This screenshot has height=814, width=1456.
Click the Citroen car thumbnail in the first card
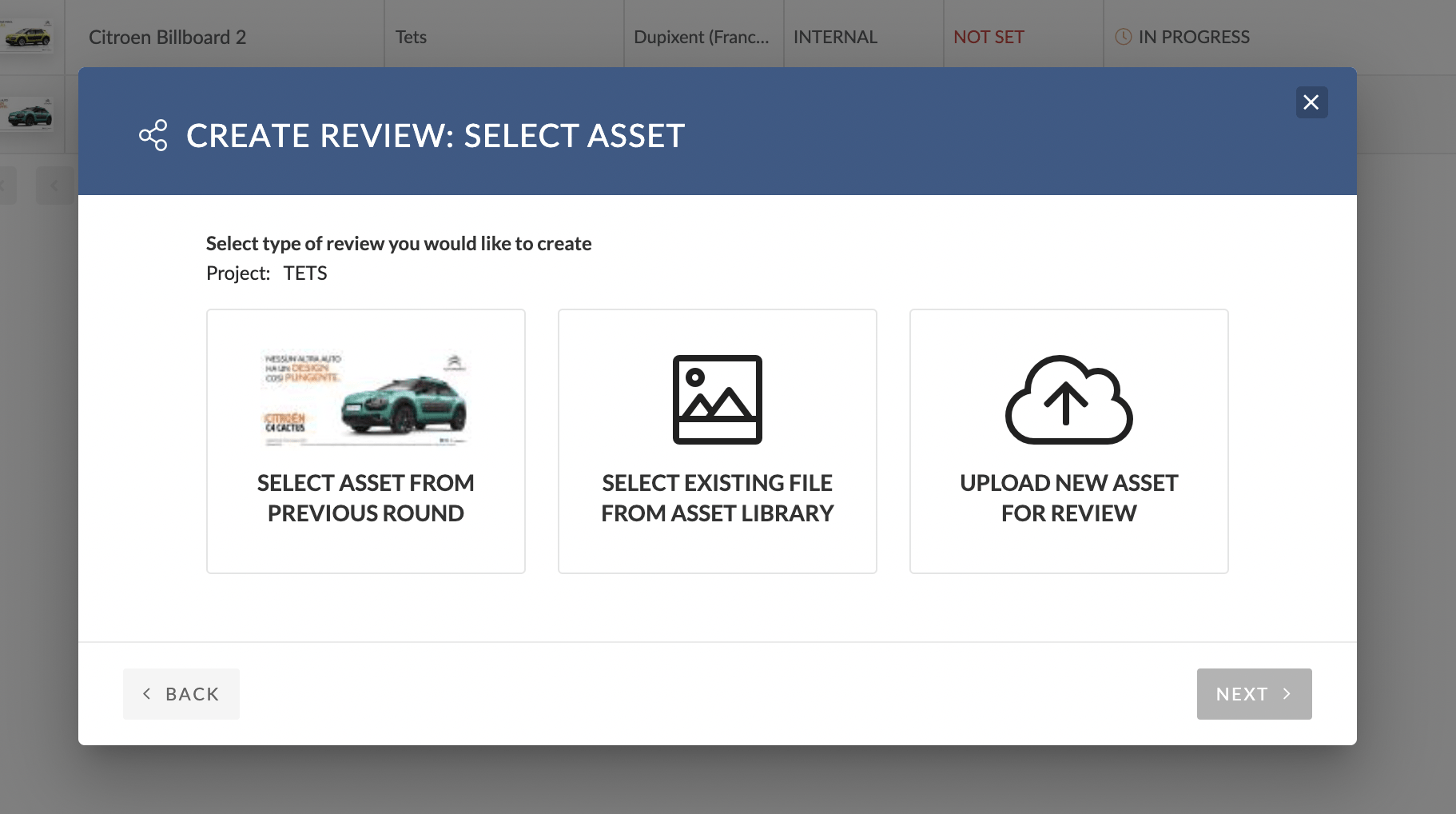click(x=366, y=397)
